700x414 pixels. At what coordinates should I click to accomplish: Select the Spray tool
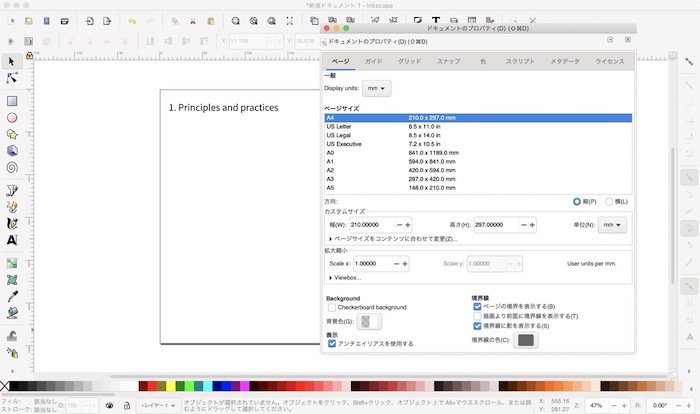coord(12,353)
